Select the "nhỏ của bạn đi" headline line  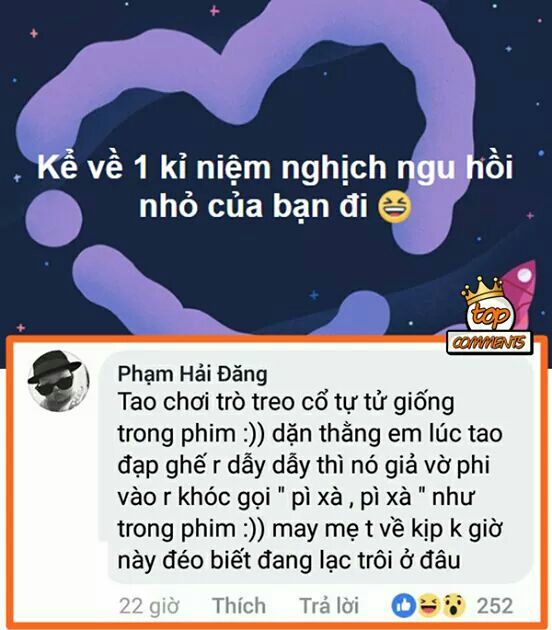tap(254, 207)
